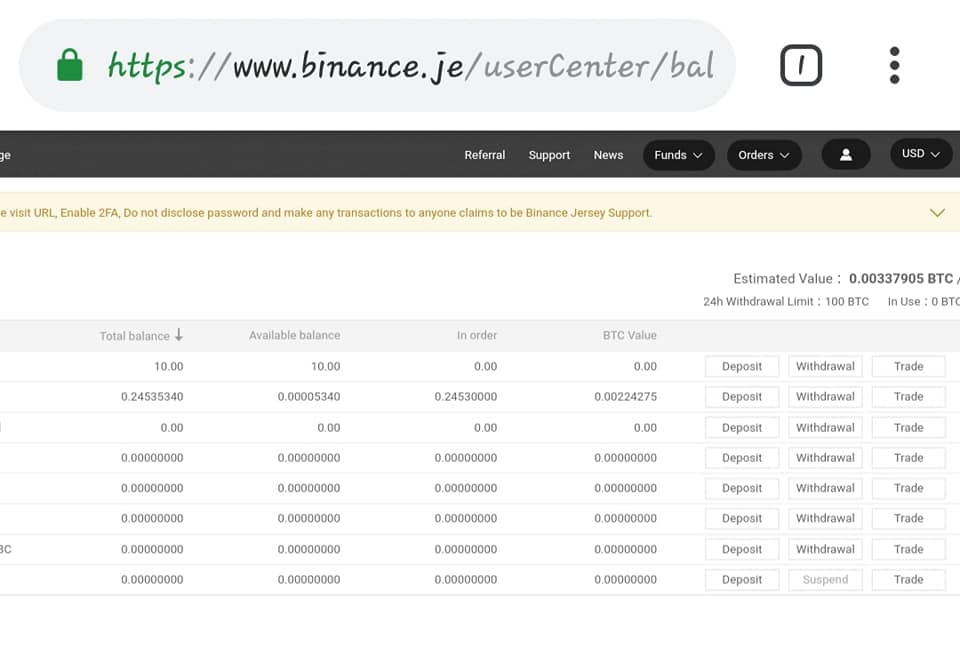Click Trade in the 10.00 balance row
The height and width of the screenshot is (646, 960).
[909, 366]
